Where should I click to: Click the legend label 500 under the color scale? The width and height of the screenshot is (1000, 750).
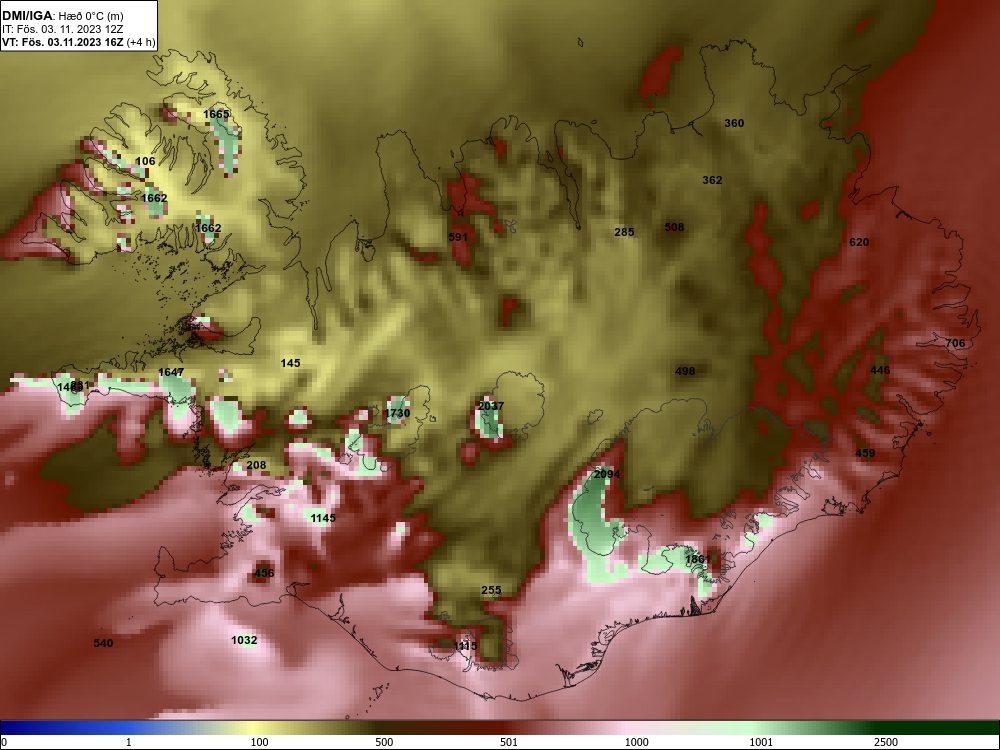(384, 742)
